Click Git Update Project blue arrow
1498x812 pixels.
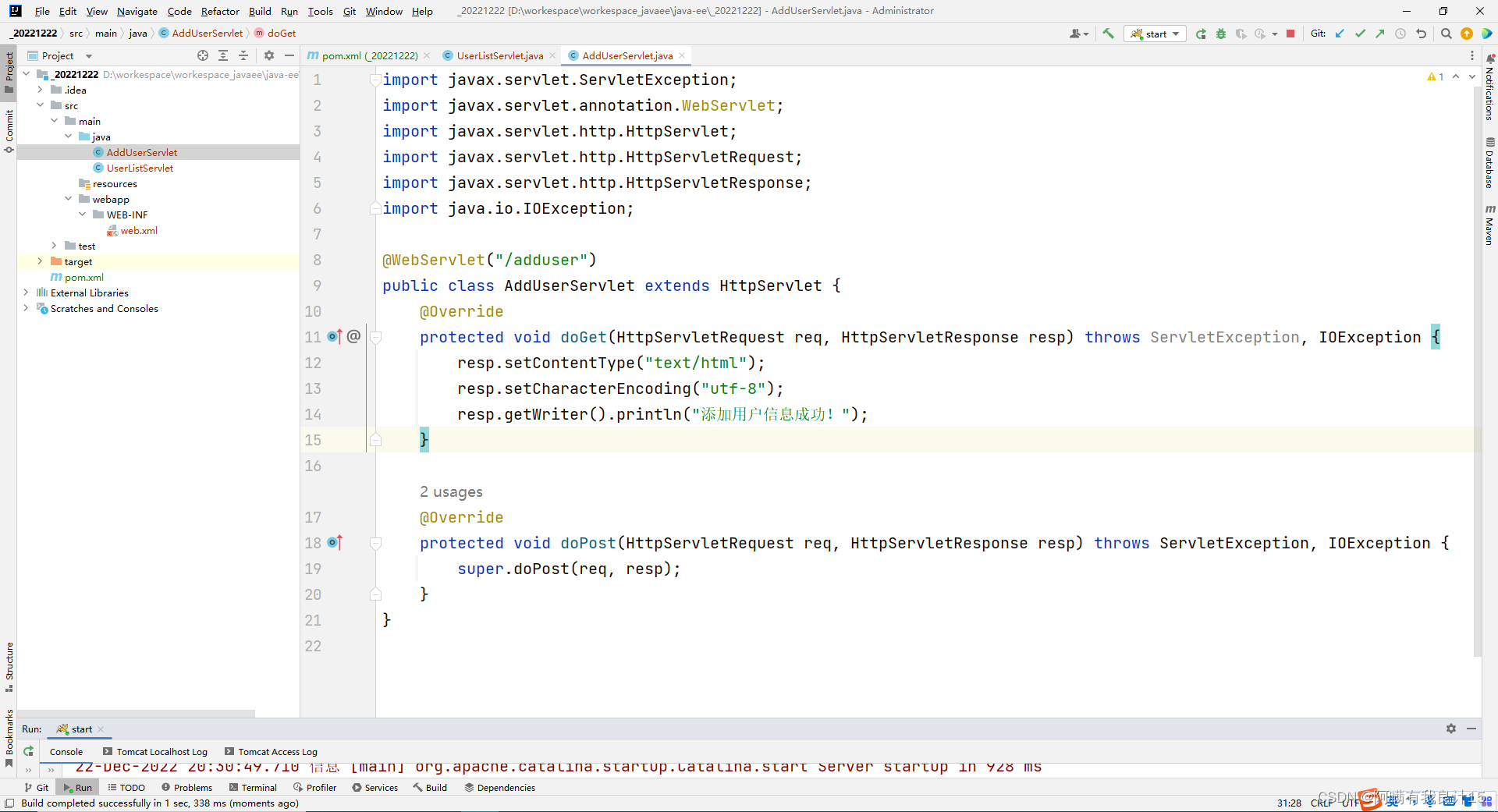pos(1340,34)
